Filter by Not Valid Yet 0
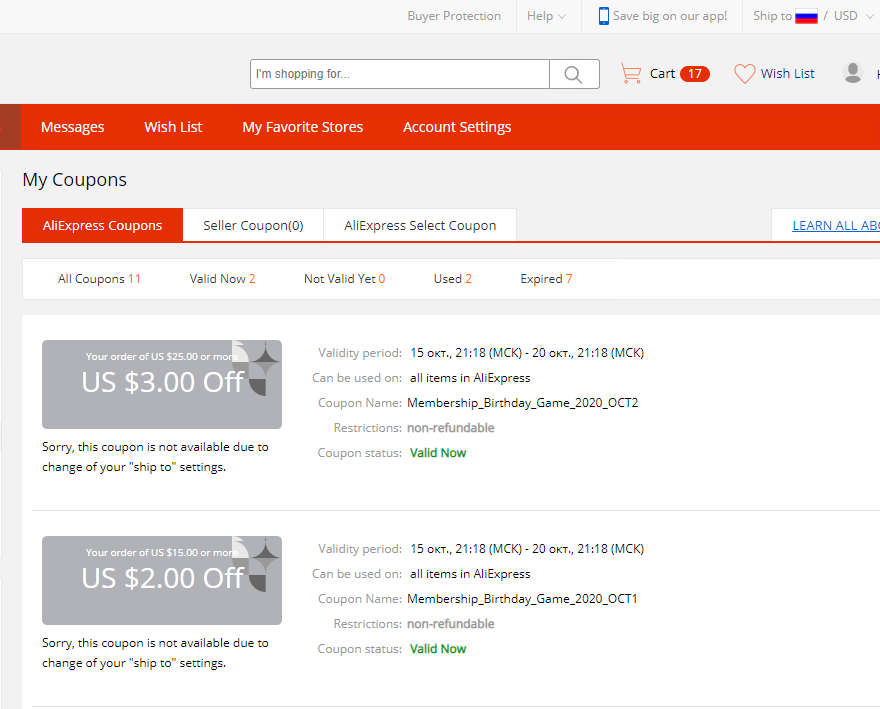 pyautogui.click(x=344, y=279)
